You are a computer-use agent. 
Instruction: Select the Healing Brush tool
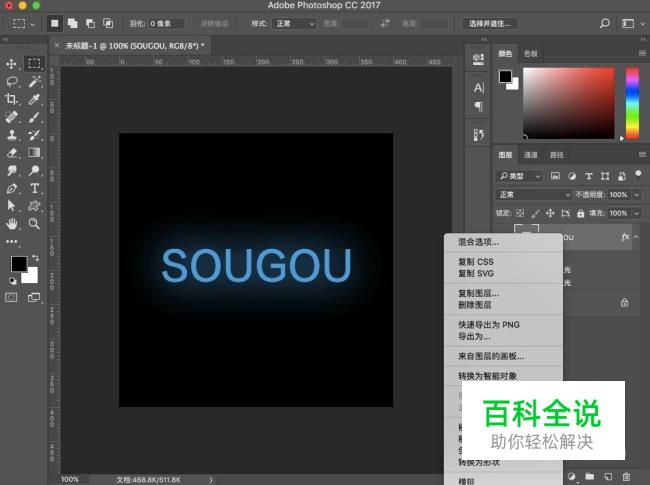click(11, 117)
